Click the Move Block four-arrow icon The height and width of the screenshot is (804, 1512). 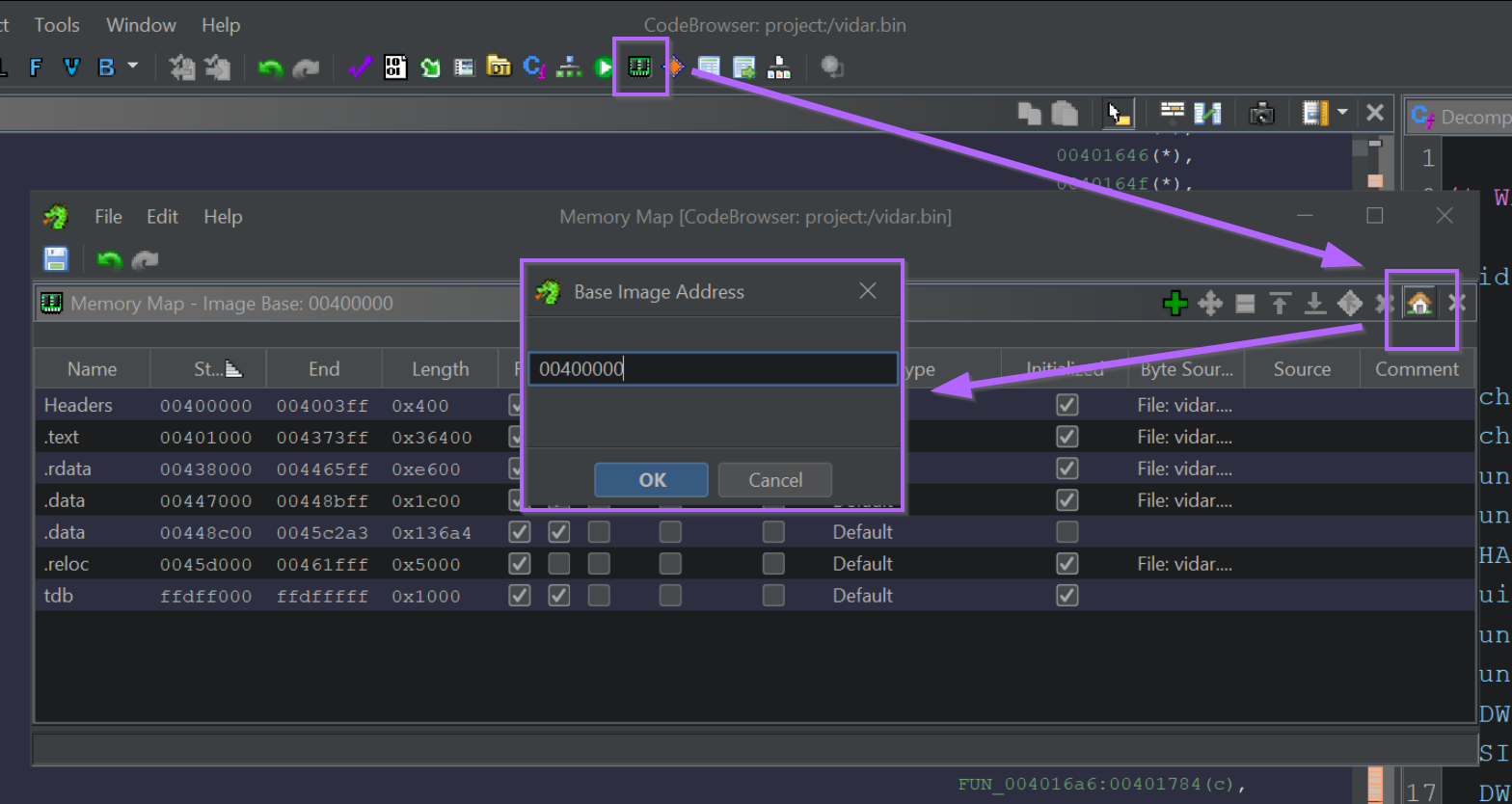pyautogui.click(x=1209, y=304)
